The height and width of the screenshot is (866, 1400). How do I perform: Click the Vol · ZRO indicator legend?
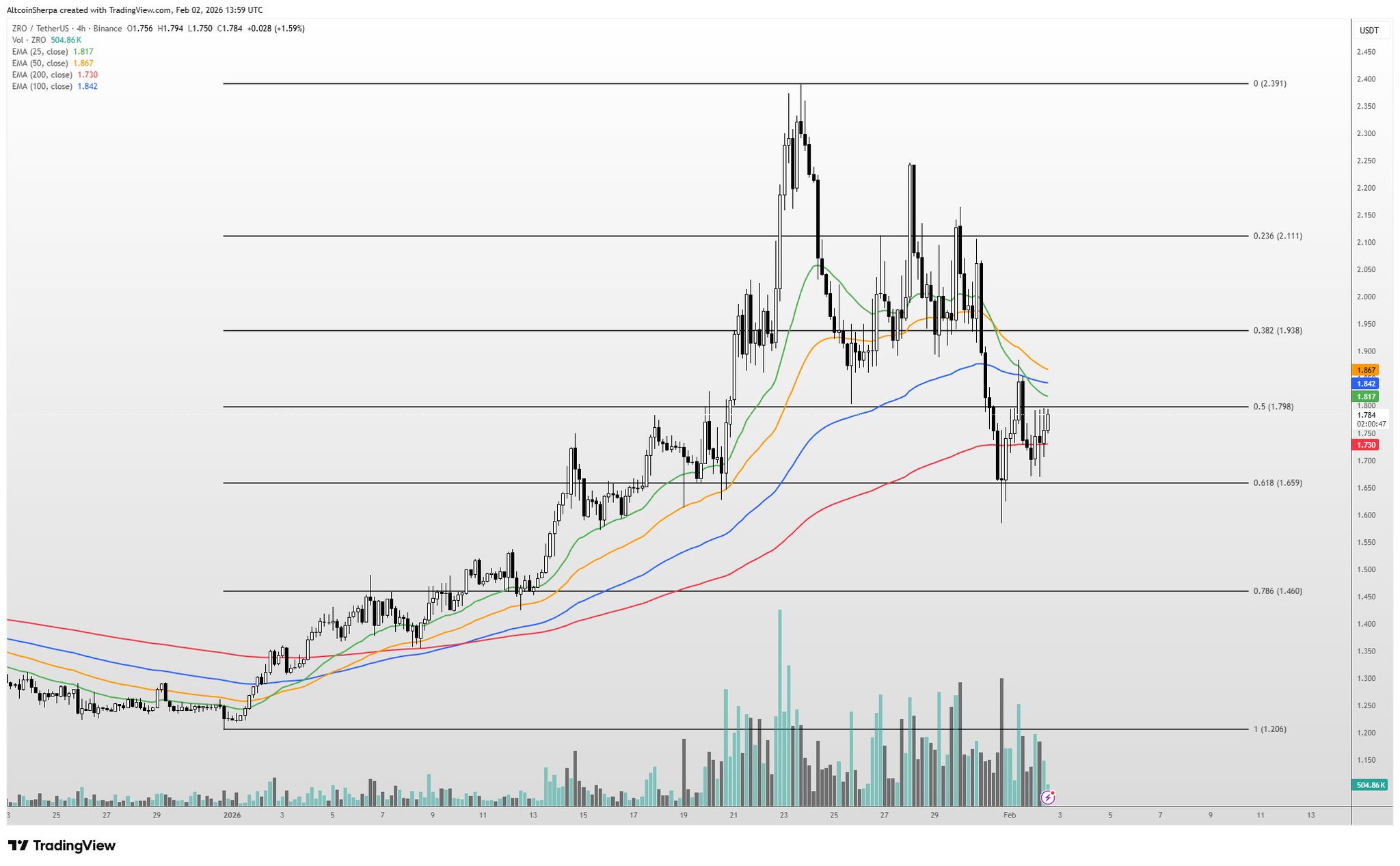point(29,40)
